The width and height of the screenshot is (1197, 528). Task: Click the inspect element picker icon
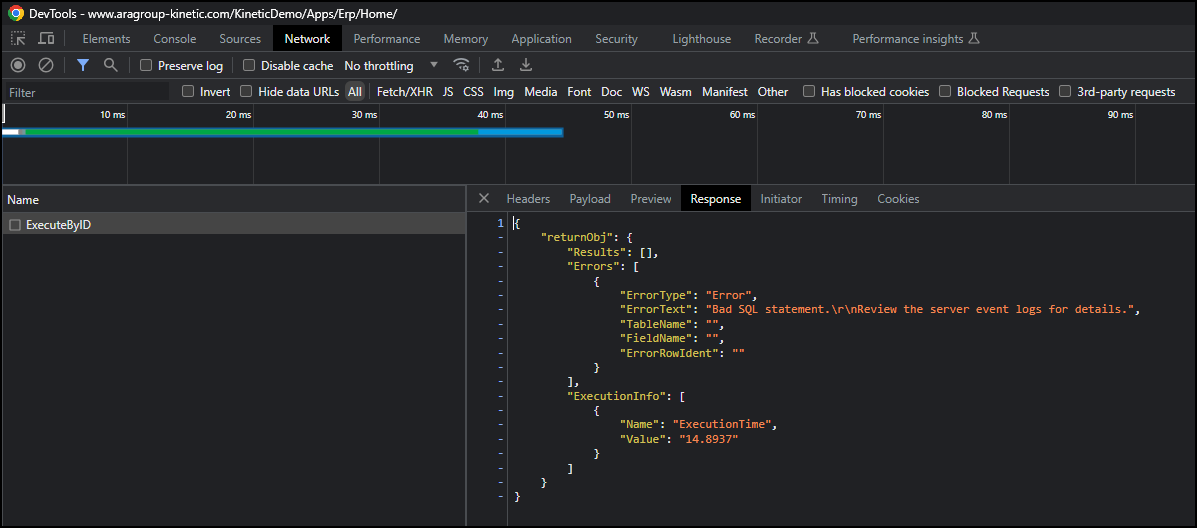19,39
